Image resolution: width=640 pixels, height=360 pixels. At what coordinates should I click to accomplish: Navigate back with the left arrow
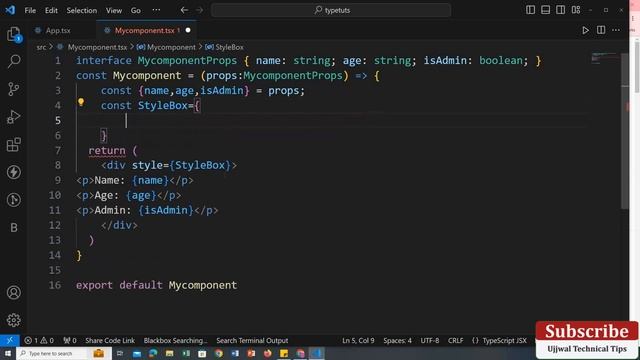coord(184,10)
